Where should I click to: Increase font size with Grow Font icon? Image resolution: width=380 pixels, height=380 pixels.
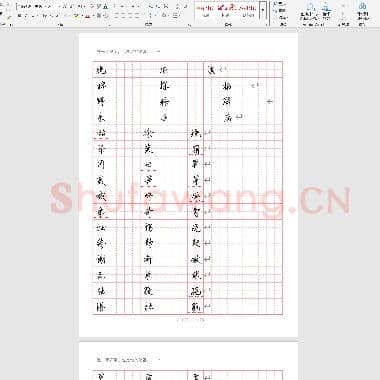(64, 6)
